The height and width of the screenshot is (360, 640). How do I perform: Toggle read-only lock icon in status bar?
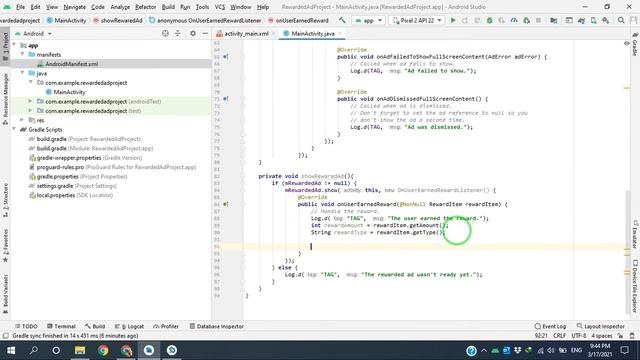(x=620, y=336)
